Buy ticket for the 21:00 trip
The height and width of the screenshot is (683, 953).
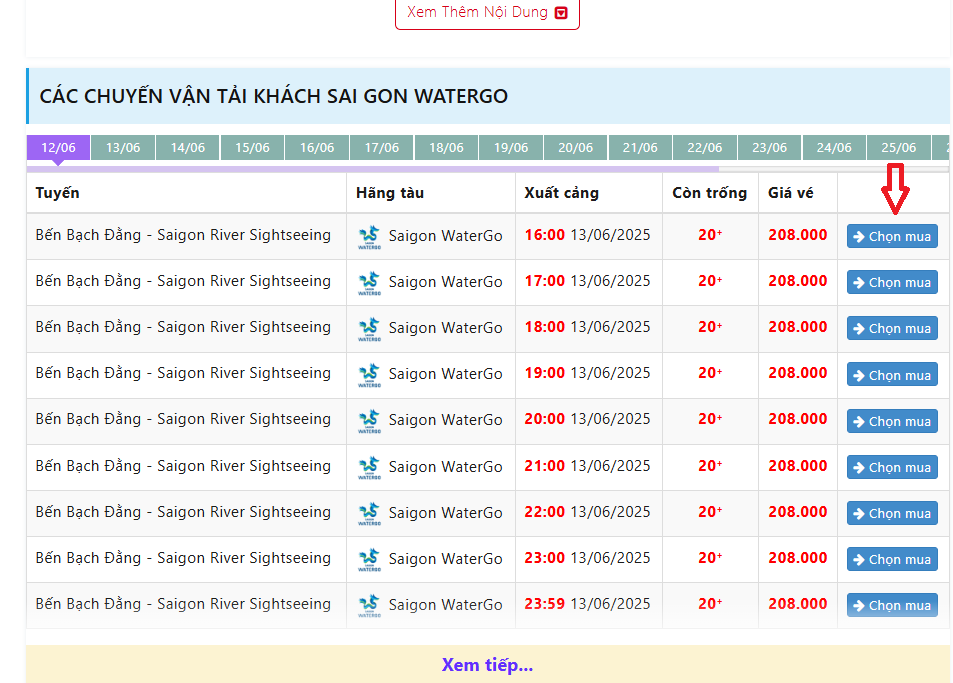coord(892,467)
